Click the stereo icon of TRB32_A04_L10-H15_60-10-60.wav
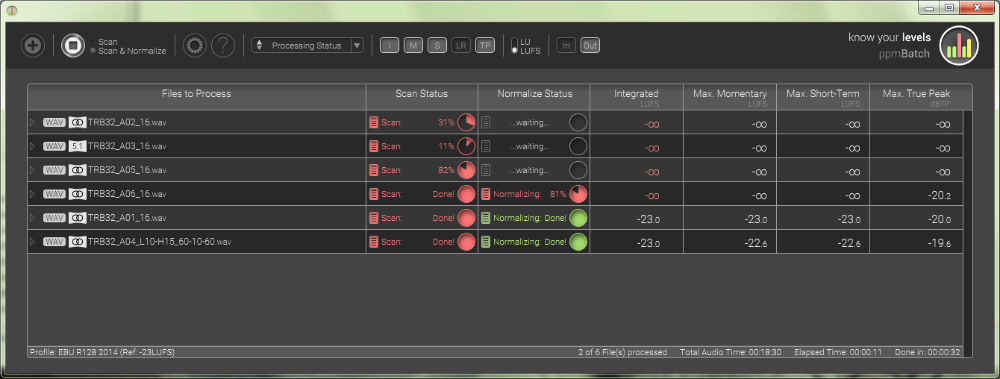This screenshot has height=379, width=1000. tap(77, 242)
